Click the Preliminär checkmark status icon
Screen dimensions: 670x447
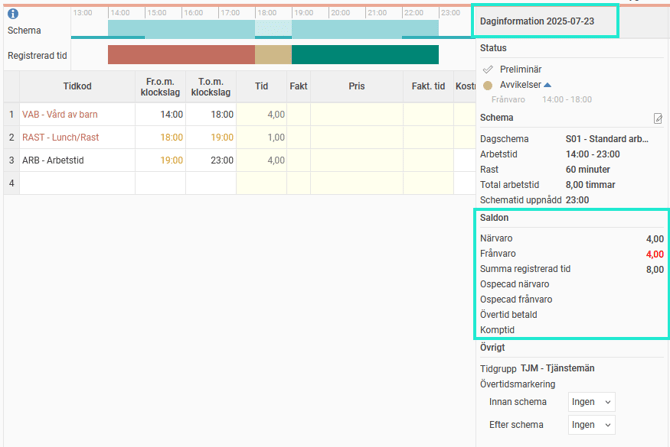coord(488,69)
